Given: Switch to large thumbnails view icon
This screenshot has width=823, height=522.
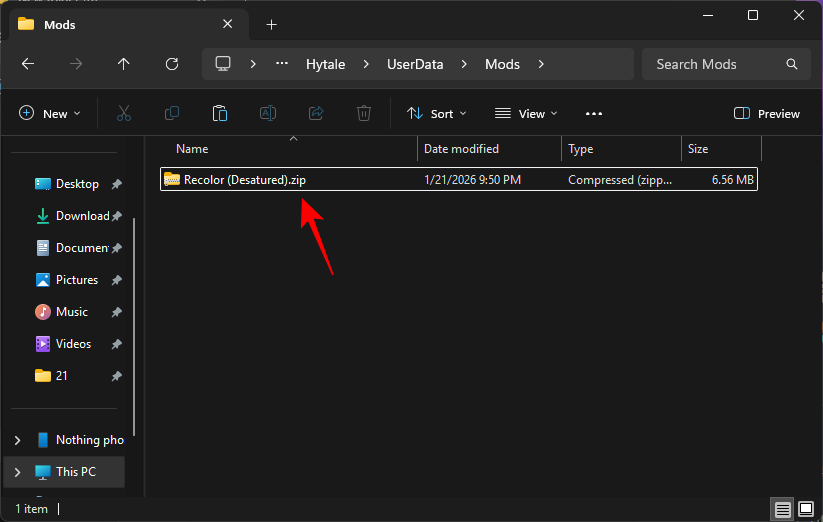Looking at the screenshot, I should (806, 509).
